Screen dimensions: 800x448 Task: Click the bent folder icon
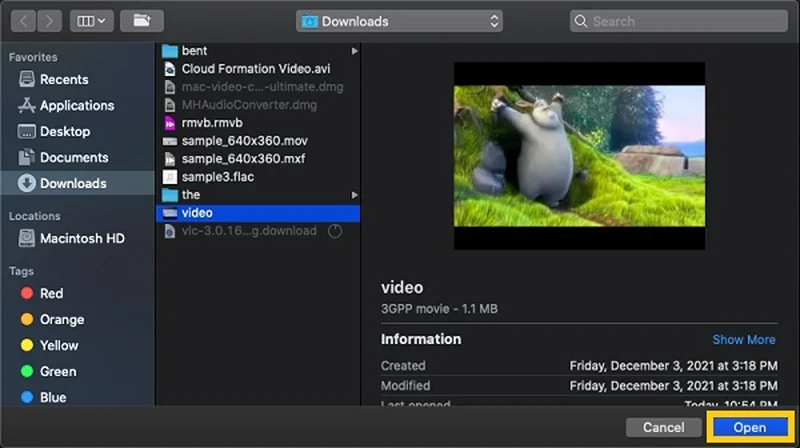(170, 51)
